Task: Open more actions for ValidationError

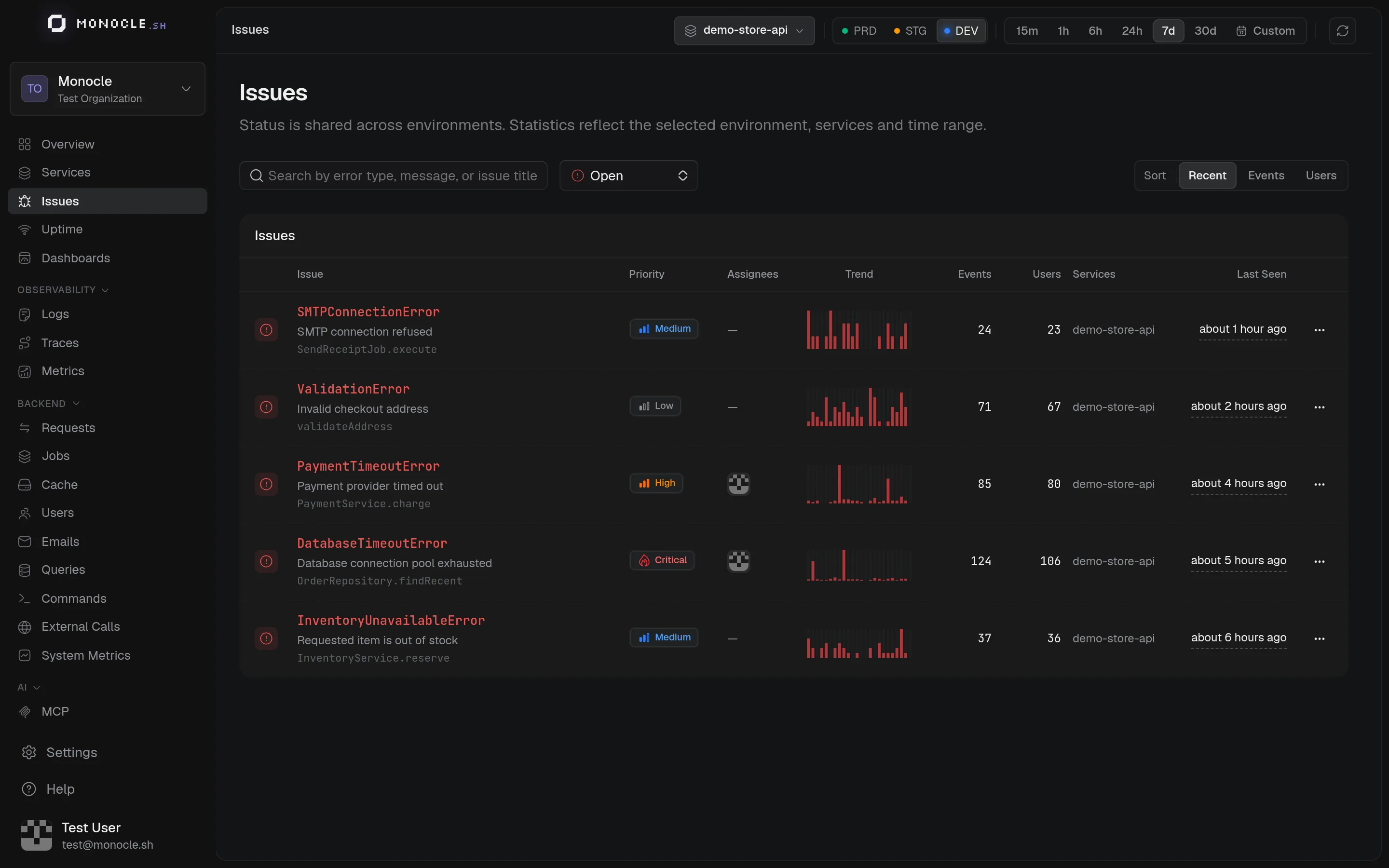Action: (x=1320, y=407)
